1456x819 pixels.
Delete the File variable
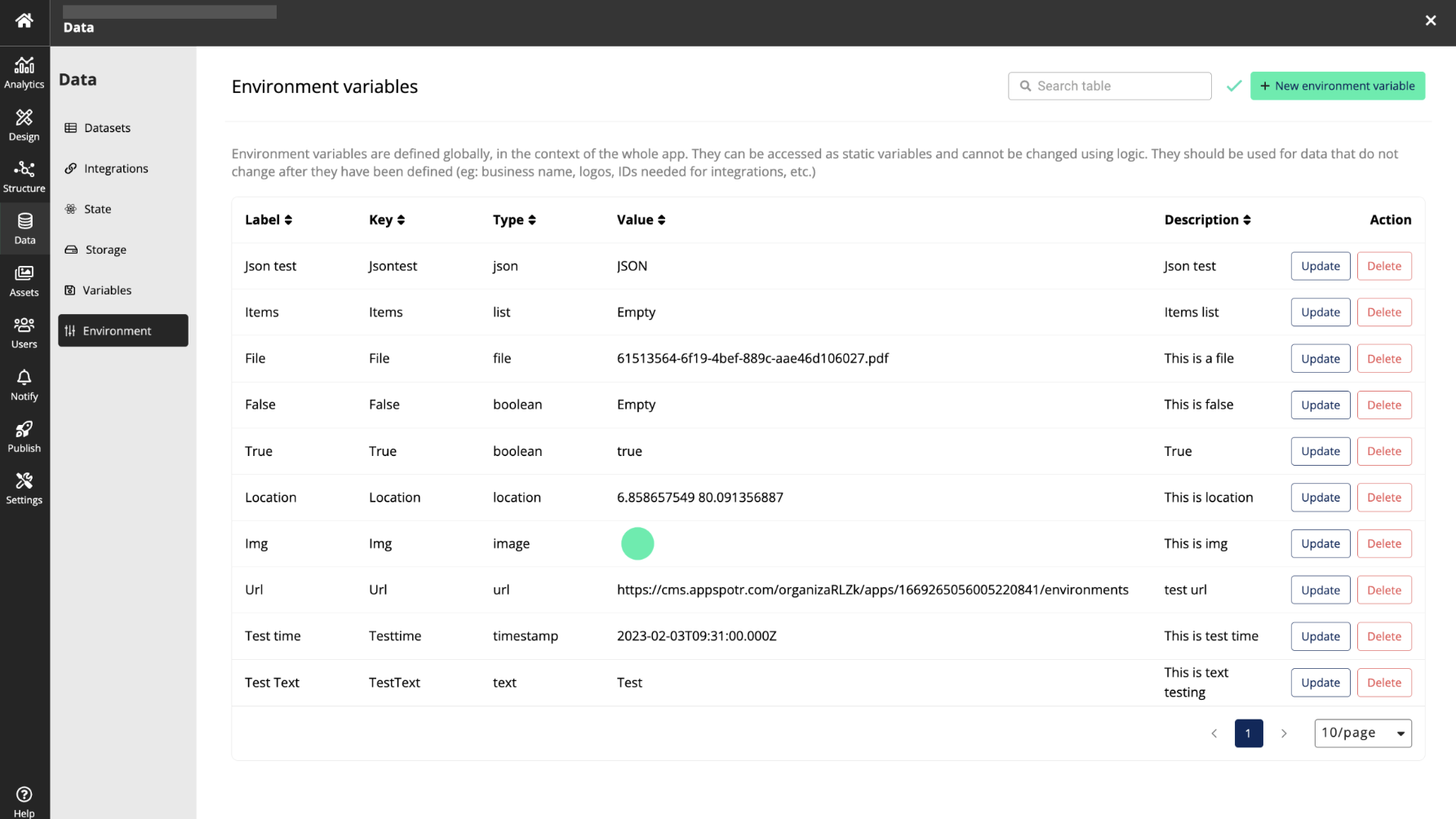point(1383,359)
